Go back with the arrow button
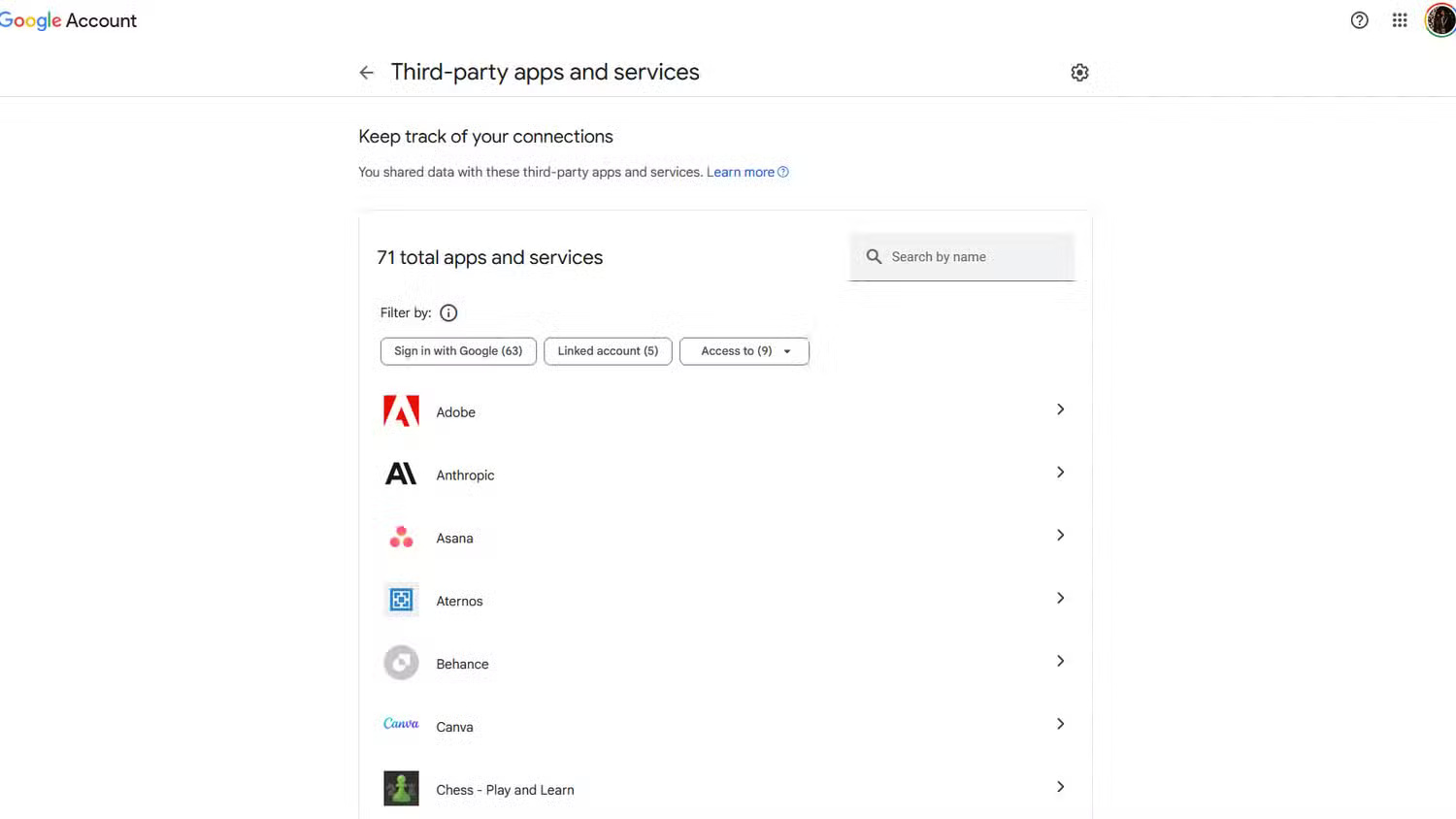The height and width of the screenshot is (819, 1456). point(366,72)
